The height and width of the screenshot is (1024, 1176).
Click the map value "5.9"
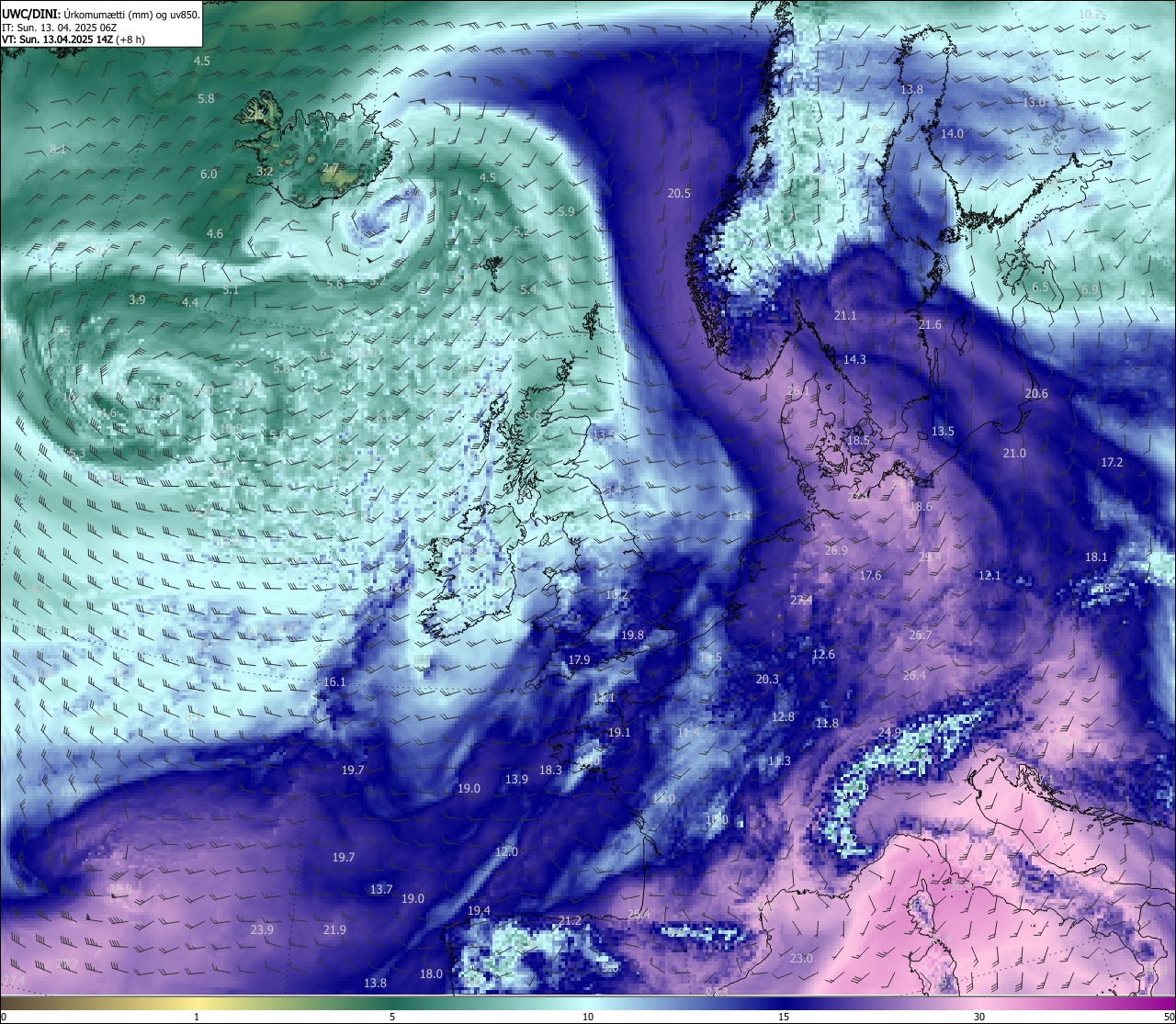click(566, 211)
